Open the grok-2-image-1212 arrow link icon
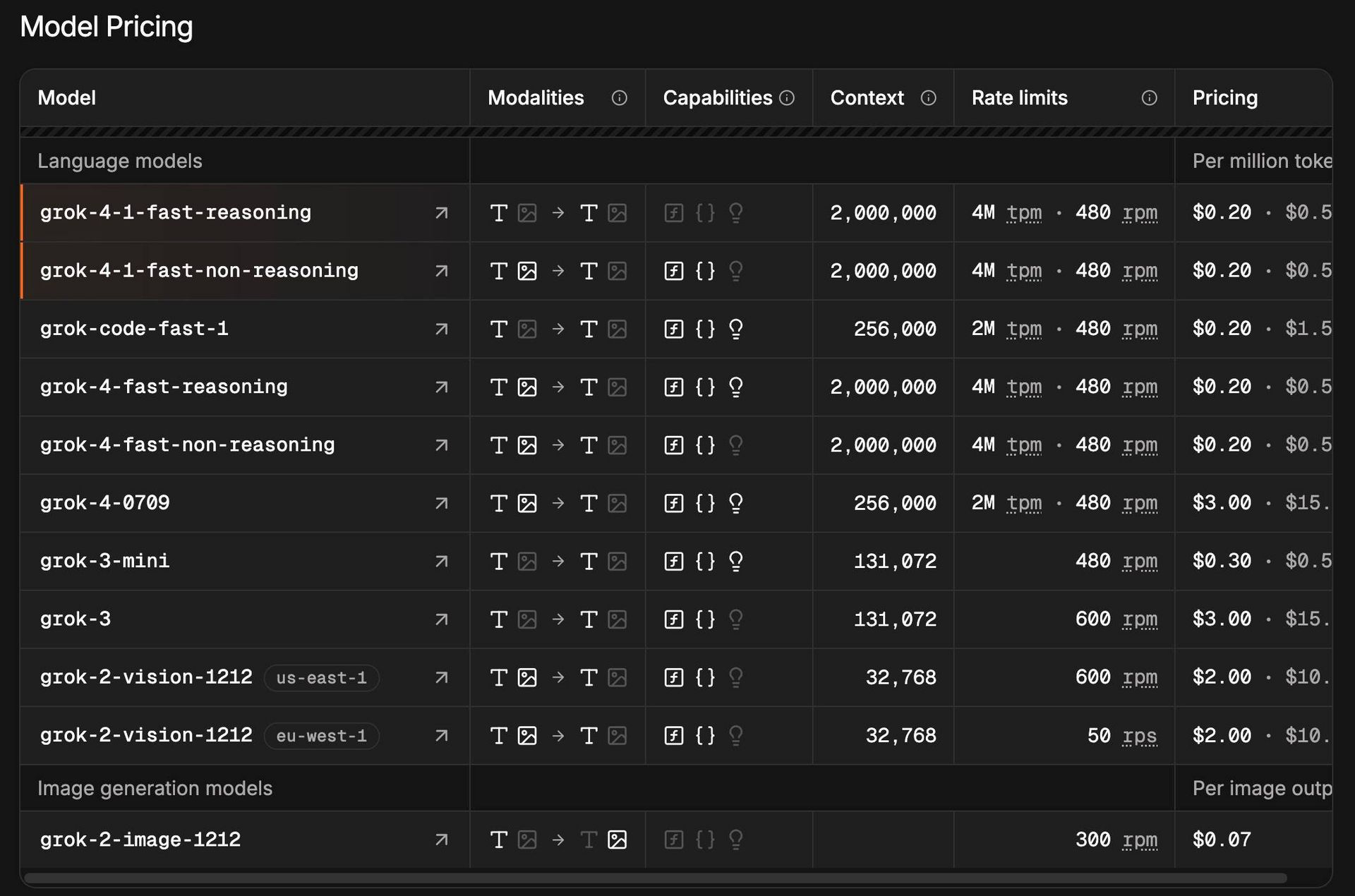Image resolution: width=1355 pixels, height=896 pixels. click(x=442, y=840)
